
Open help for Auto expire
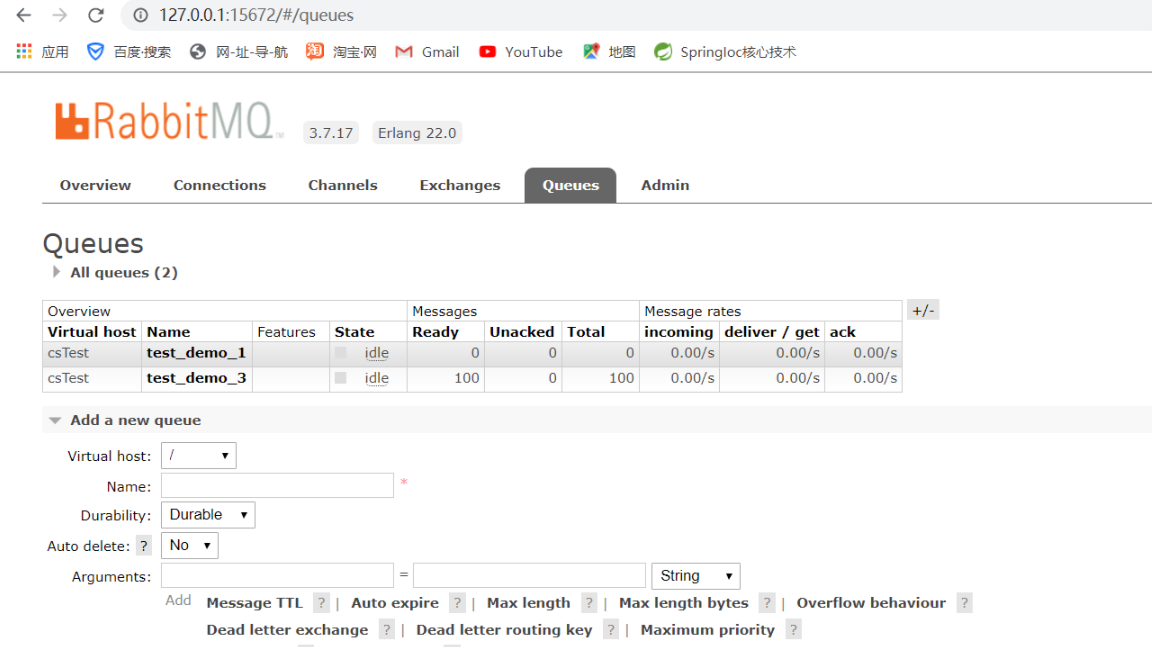[457, 603]
